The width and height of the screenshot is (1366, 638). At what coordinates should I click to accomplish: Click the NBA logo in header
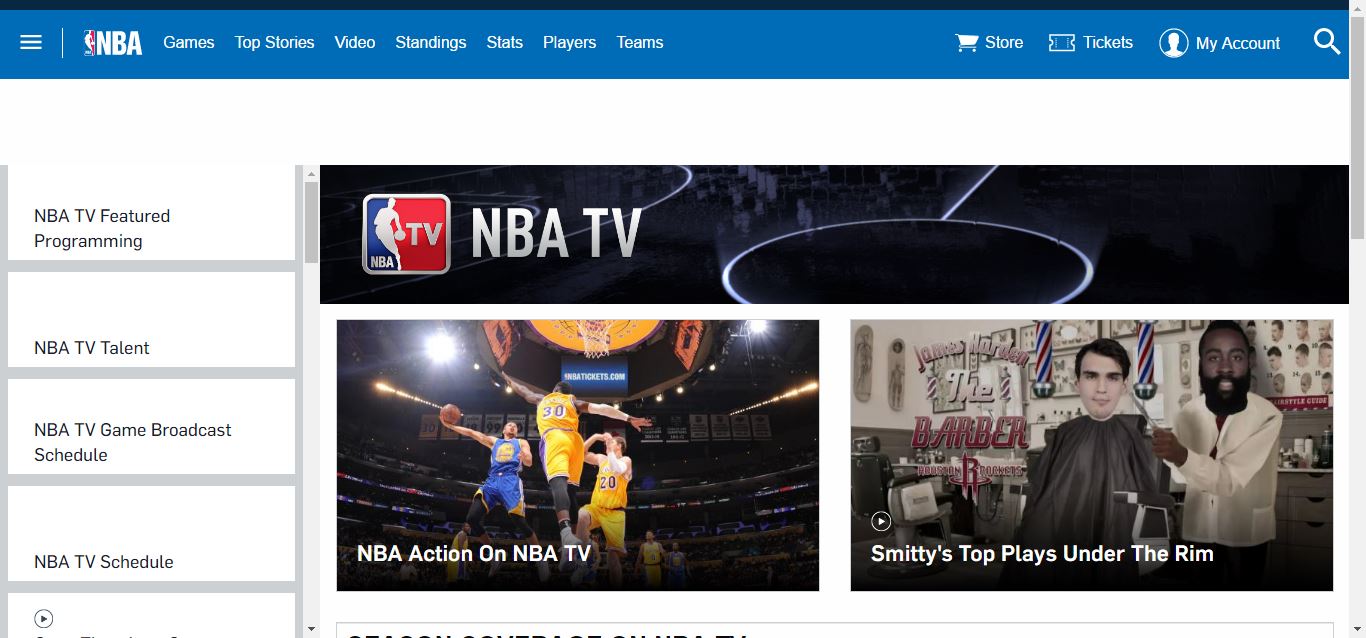[x=113, y=43]
